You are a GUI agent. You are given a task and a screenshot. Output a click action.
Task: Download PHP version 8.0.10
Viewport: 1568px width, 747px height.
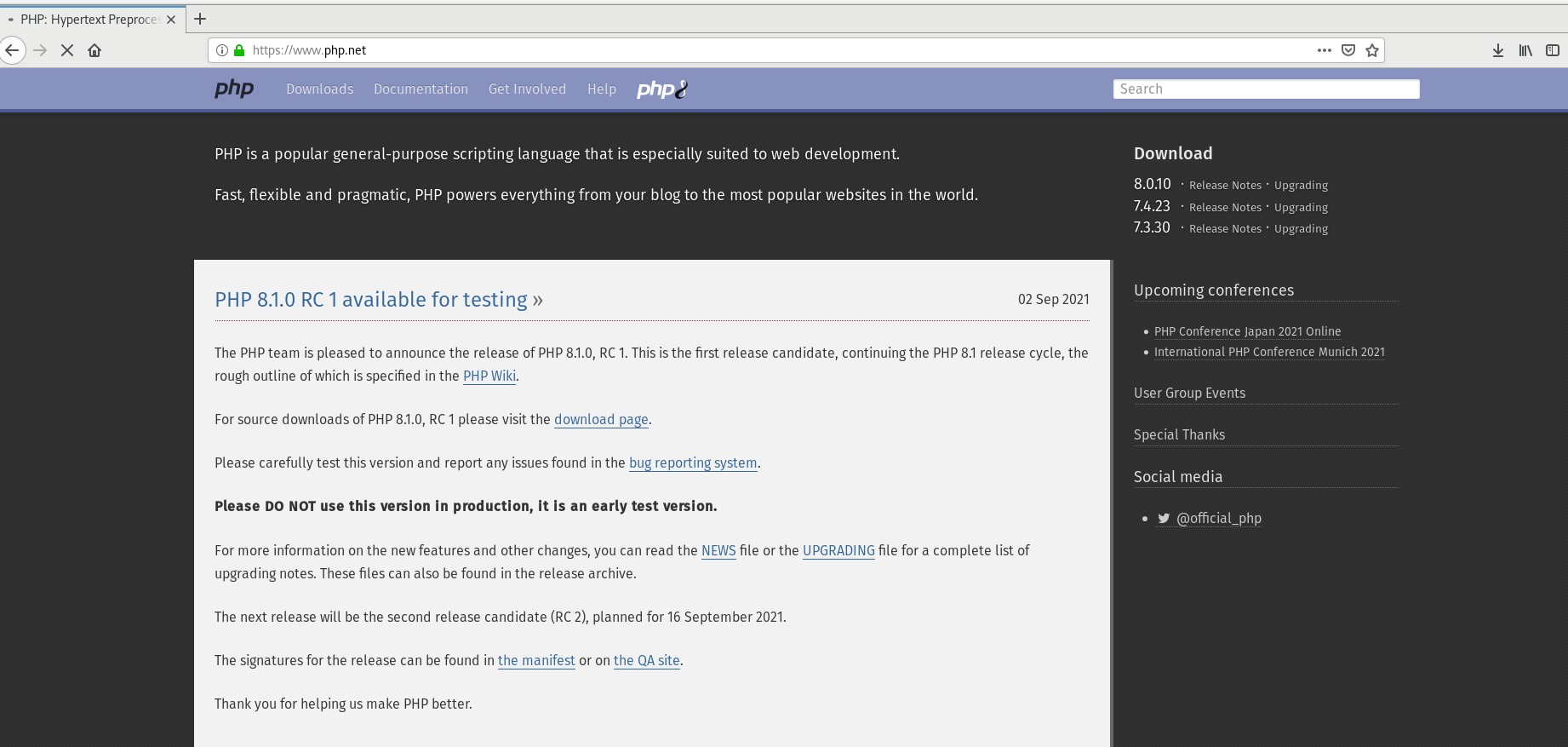coord(1152,184)
